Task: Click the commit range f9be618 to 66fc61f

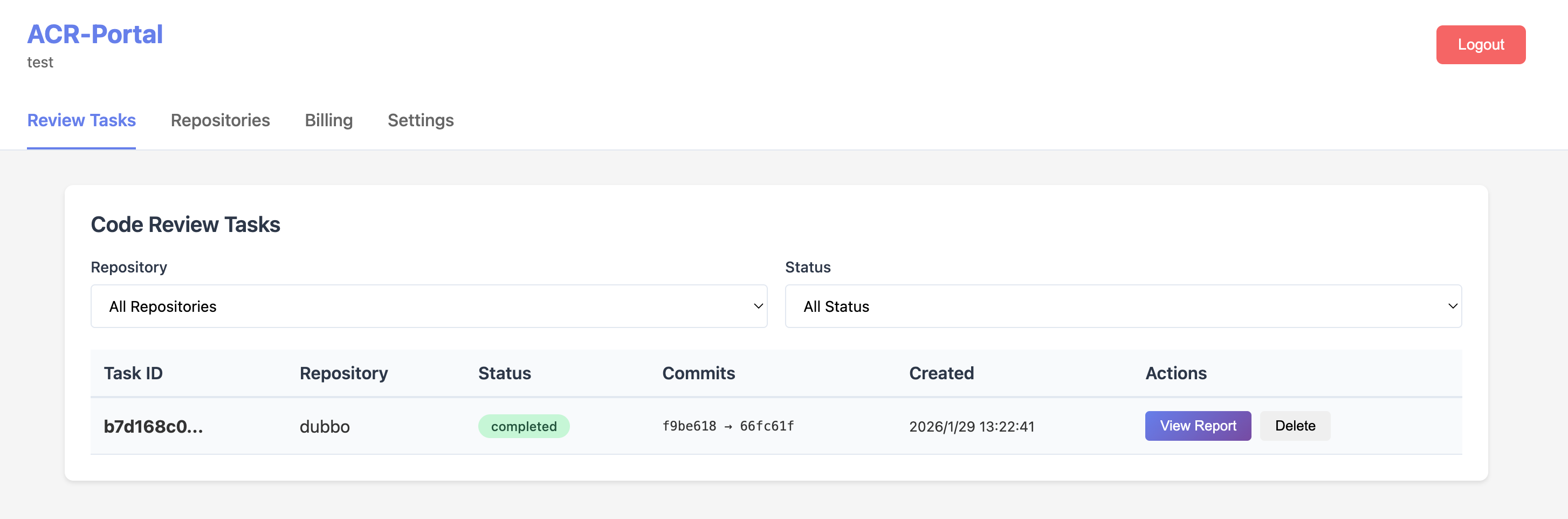Action: click(x=727, y=426)
